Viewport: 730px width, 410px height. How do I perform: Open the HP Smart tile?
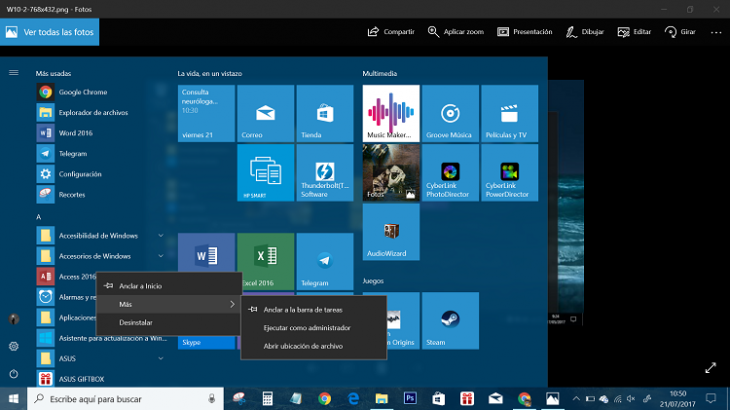click(x=265, y=173)
